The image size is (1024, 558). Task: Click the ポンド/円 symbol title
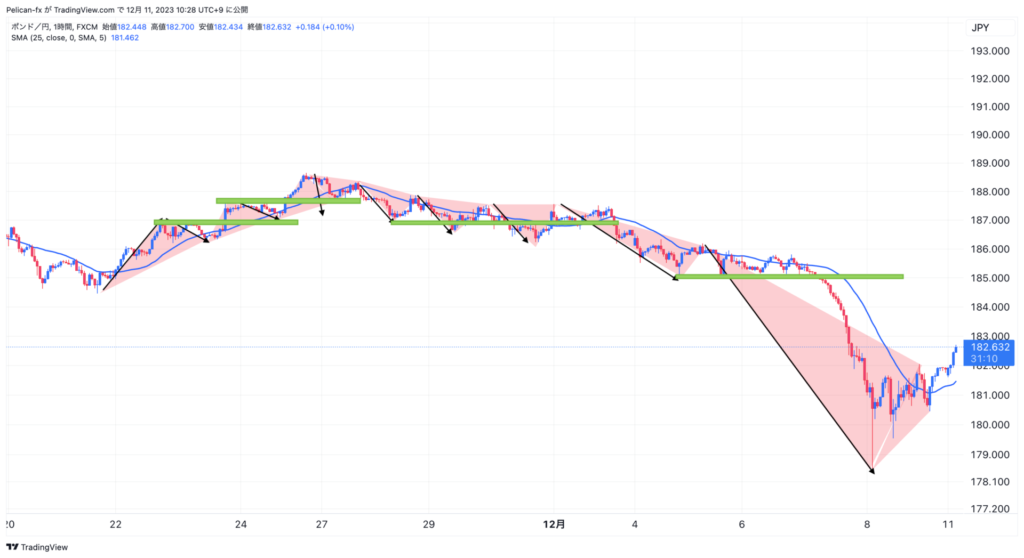pyautogui.click(x=29, y=27)
